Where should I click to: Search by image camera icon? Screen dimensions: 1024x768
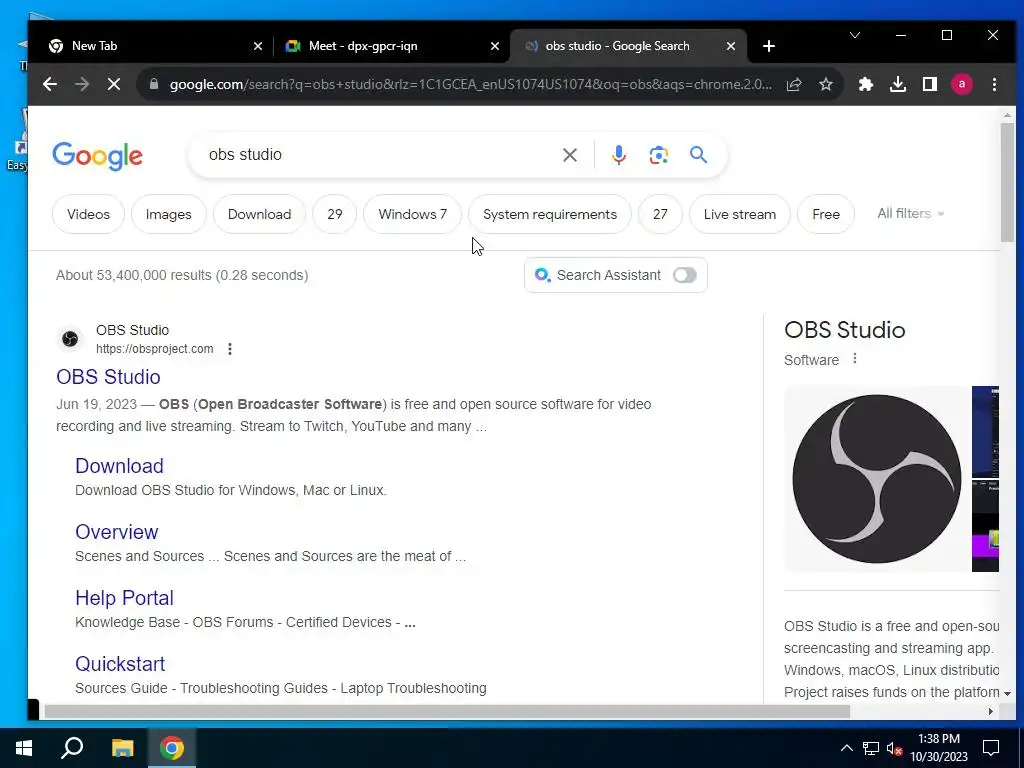658,155
